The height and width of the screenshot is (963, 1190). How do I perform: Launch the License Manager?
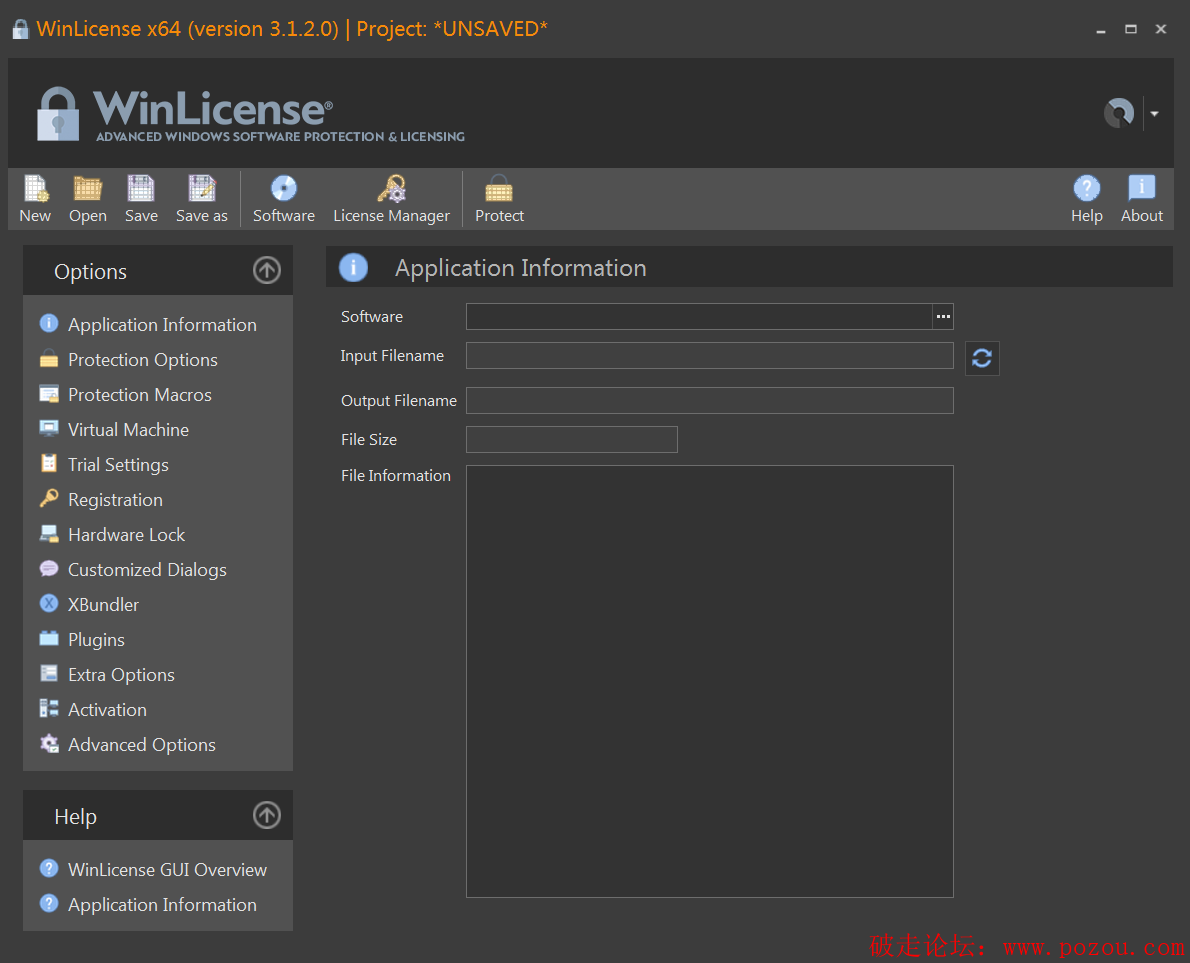click(x=392, y=199)
